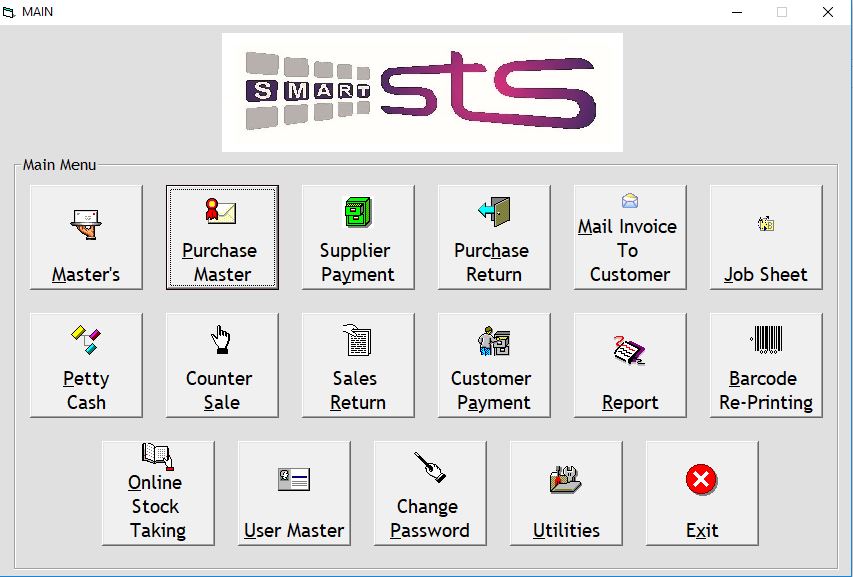Go to Customer Payment
Image resolution: width=853 pixels, height=577 pixels.
tap(494, 365)
